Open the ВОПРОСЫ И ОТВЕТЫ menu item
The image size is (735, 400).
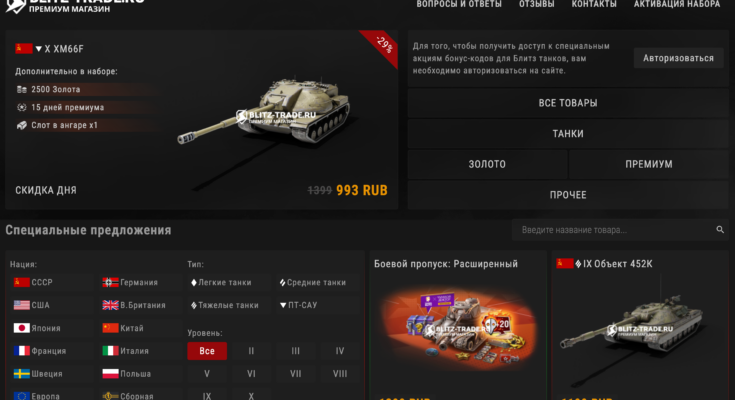coord(459,4)
